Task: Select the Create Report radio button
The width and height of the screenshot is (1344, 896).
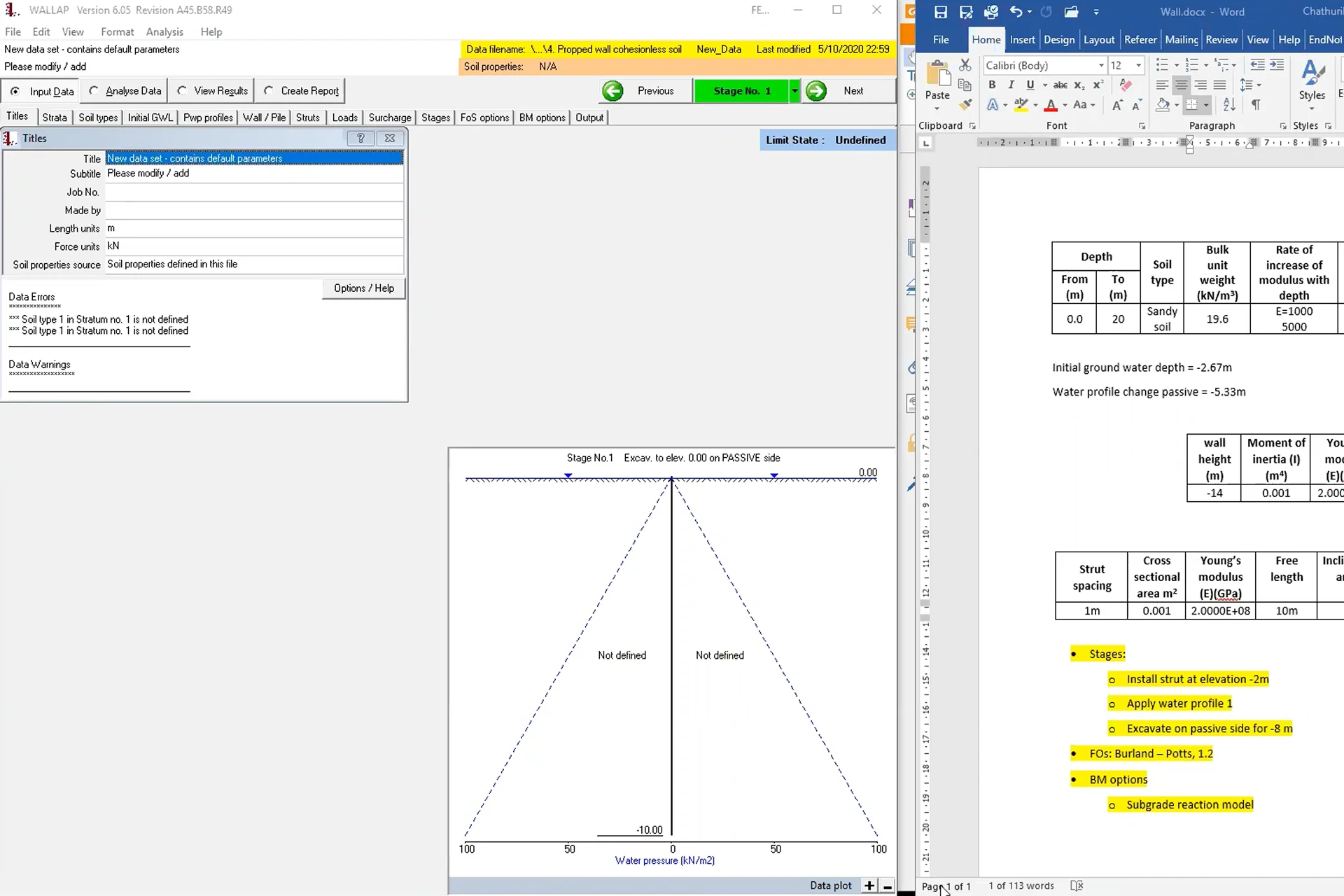Action: [x=269, y=91]
